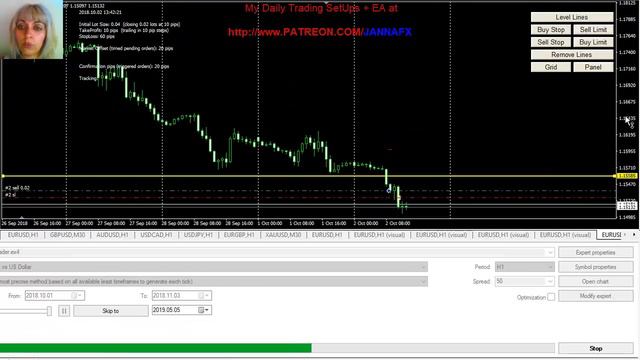Expand the expert advisor file dropdown

coord(550,252)
